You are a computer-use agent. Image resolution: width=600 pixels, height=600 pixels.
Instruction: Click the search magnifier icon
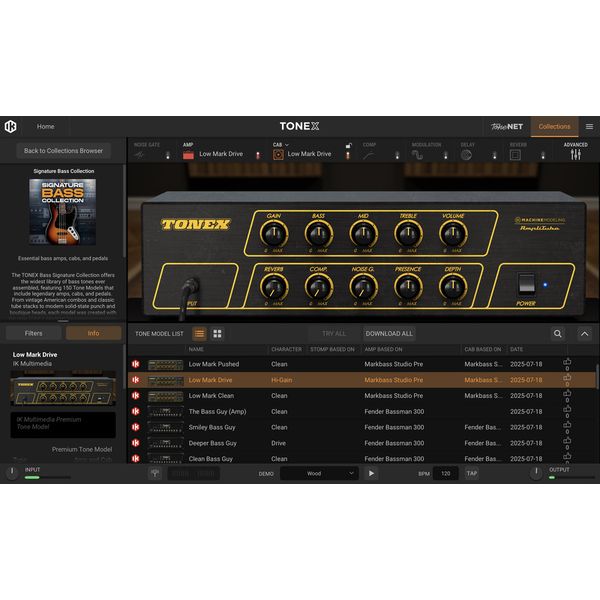point(558,333)
